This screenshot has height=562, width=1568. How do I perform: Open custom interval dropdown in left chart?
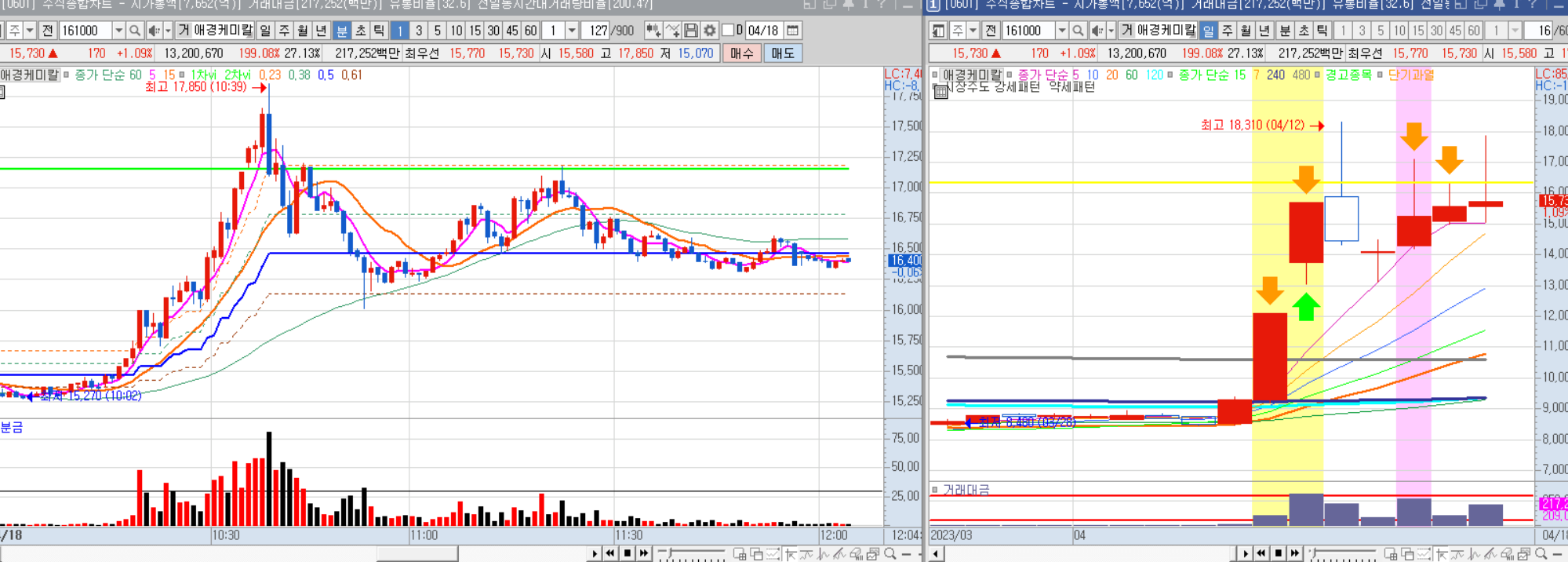tap(572, 31)
